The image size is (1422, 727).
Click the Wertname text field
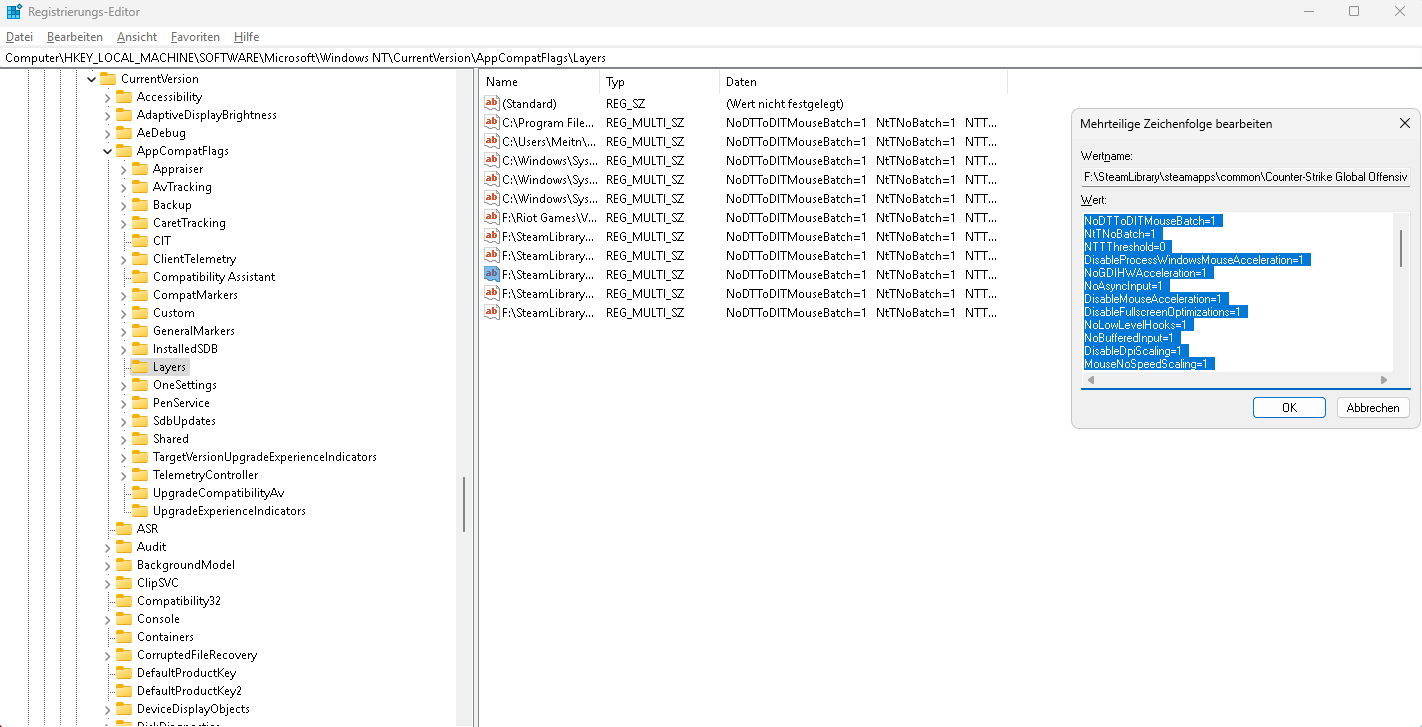[1245, 177]
